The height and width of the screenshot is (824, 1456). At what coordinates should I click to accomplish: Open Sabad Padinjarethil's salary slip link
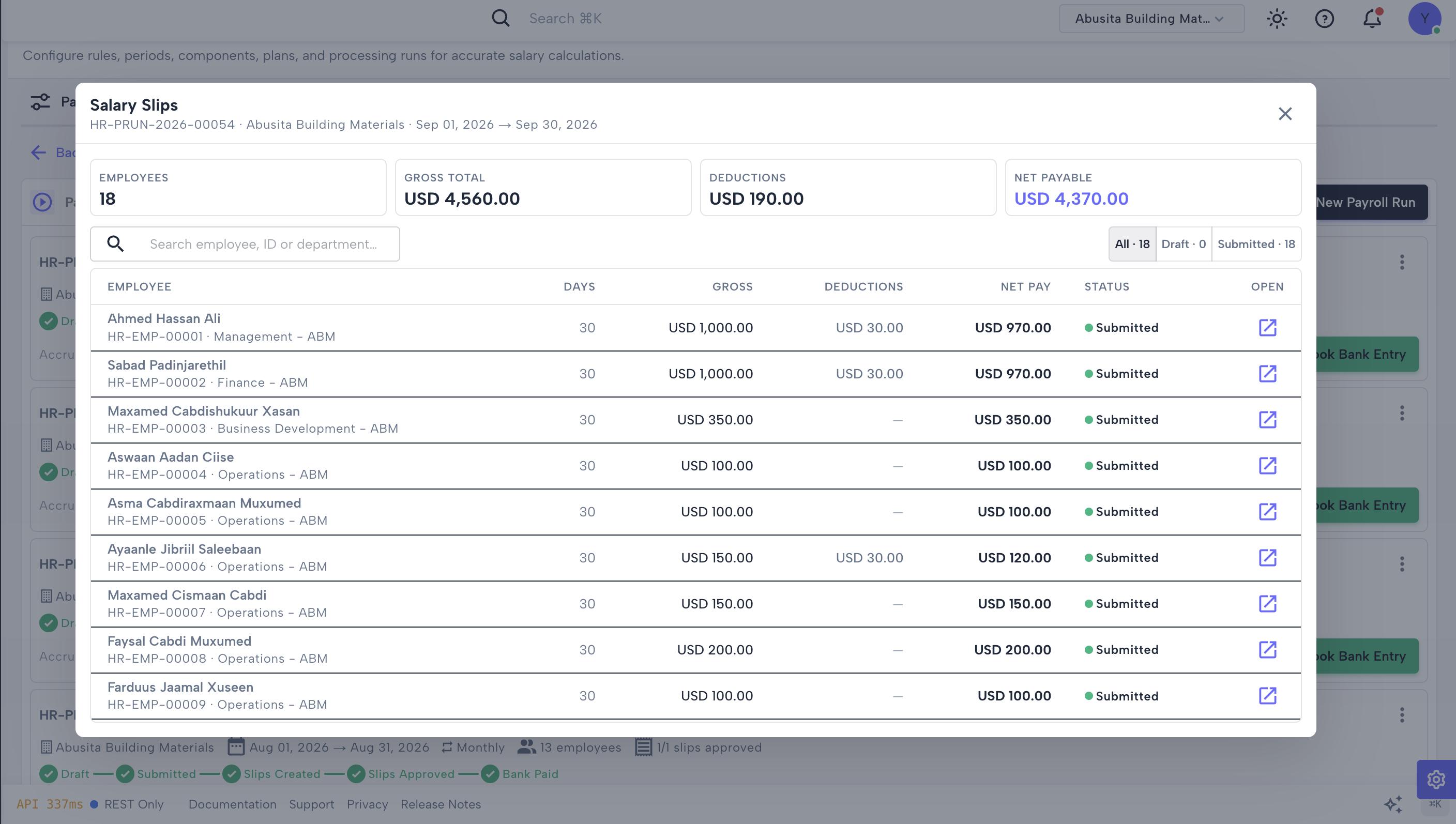point(1267,374)
